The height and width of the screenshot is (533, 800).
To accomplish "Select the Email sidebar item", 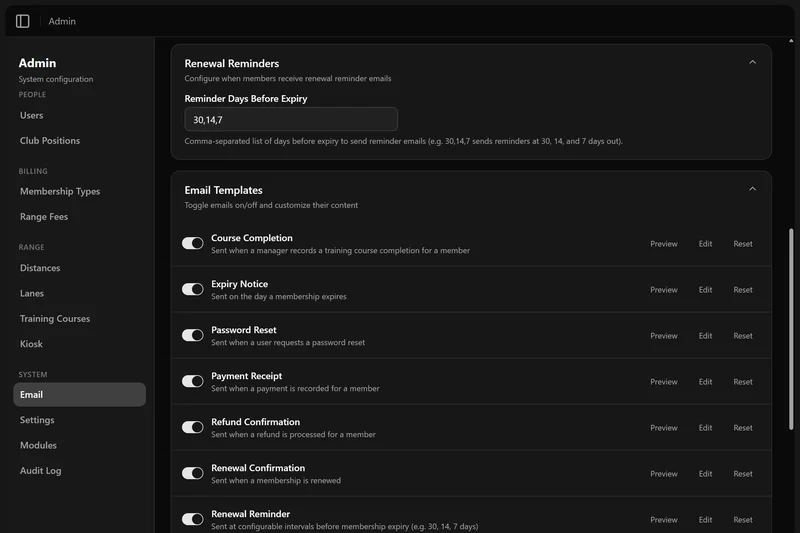I will (x=79, y=394).
